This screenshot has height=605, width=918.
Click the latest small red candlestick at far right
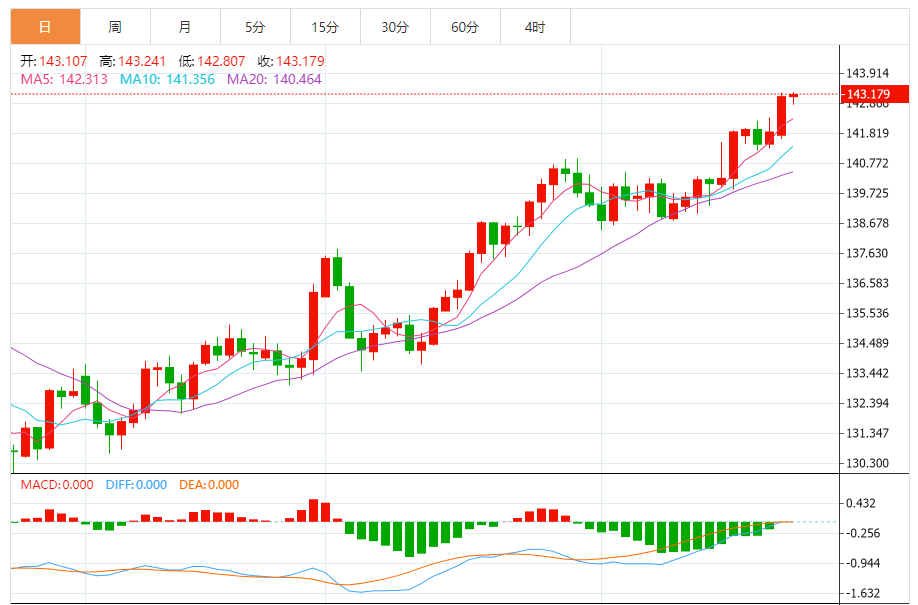[793, 97]
